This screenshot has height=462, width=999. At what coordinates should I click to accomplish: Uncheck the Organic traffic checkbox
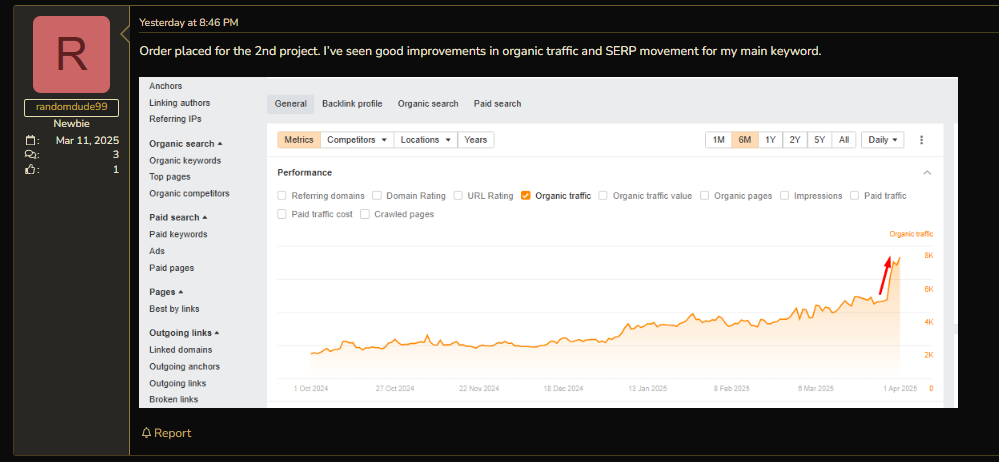(x=526, y=196)
